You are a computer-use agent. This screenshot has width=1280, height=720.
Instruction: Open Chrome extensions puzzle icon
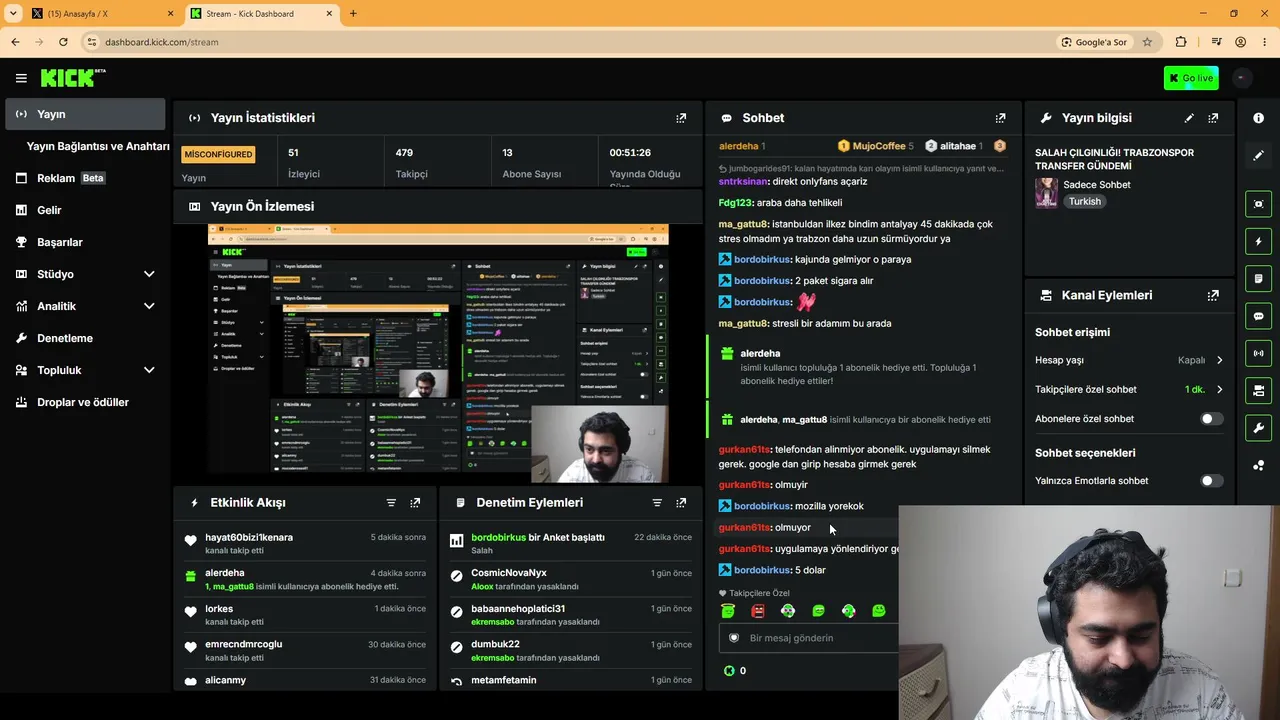point(1181,42)
